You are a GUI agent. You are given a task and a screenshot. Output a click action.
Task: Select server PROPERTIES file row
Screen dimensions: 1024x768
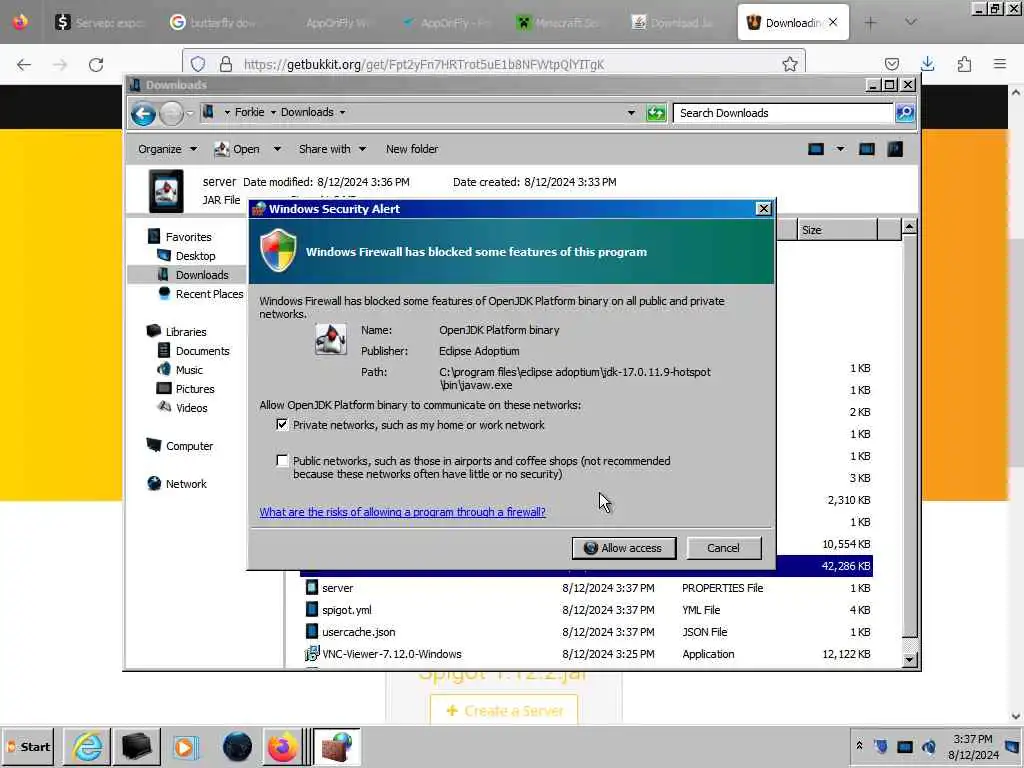[586, 588]
